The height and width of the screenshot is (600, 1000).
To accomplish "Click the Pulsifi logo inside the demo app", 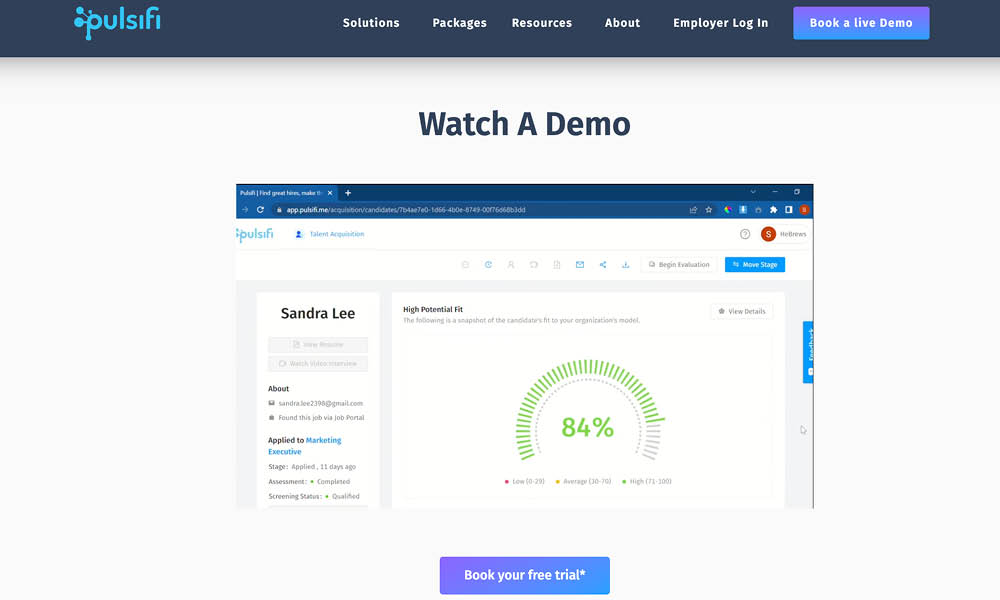I will tap(254, 234).
